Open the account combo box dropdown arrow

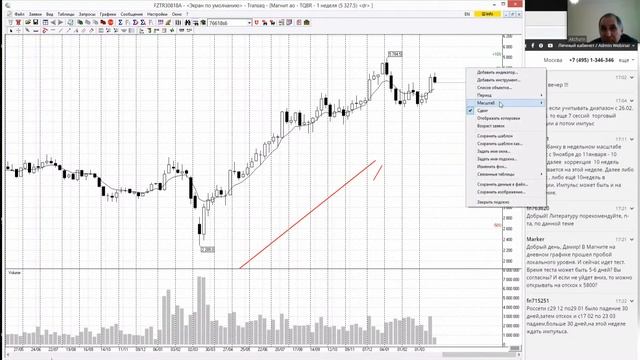(x=249, y=23)
